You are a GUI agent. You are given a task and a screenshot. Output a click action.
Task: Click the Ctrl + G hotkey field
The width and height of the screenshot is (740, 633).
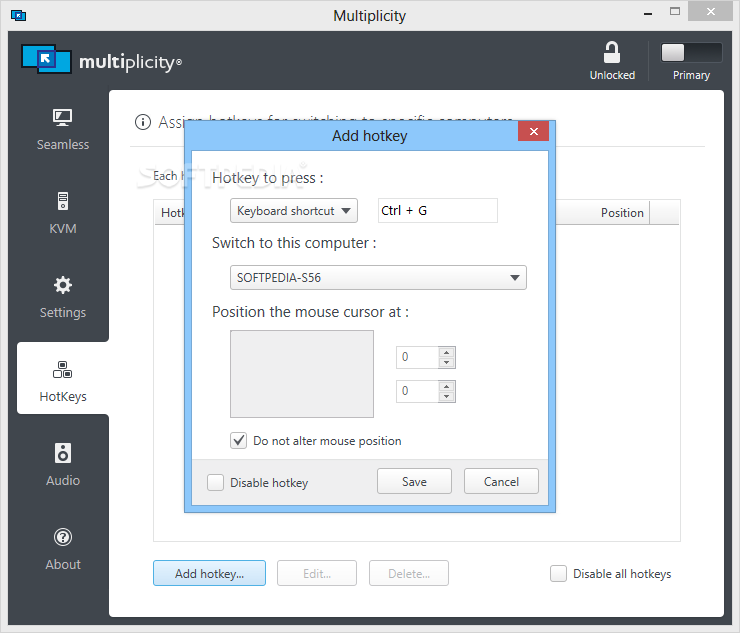coord(437,211)
